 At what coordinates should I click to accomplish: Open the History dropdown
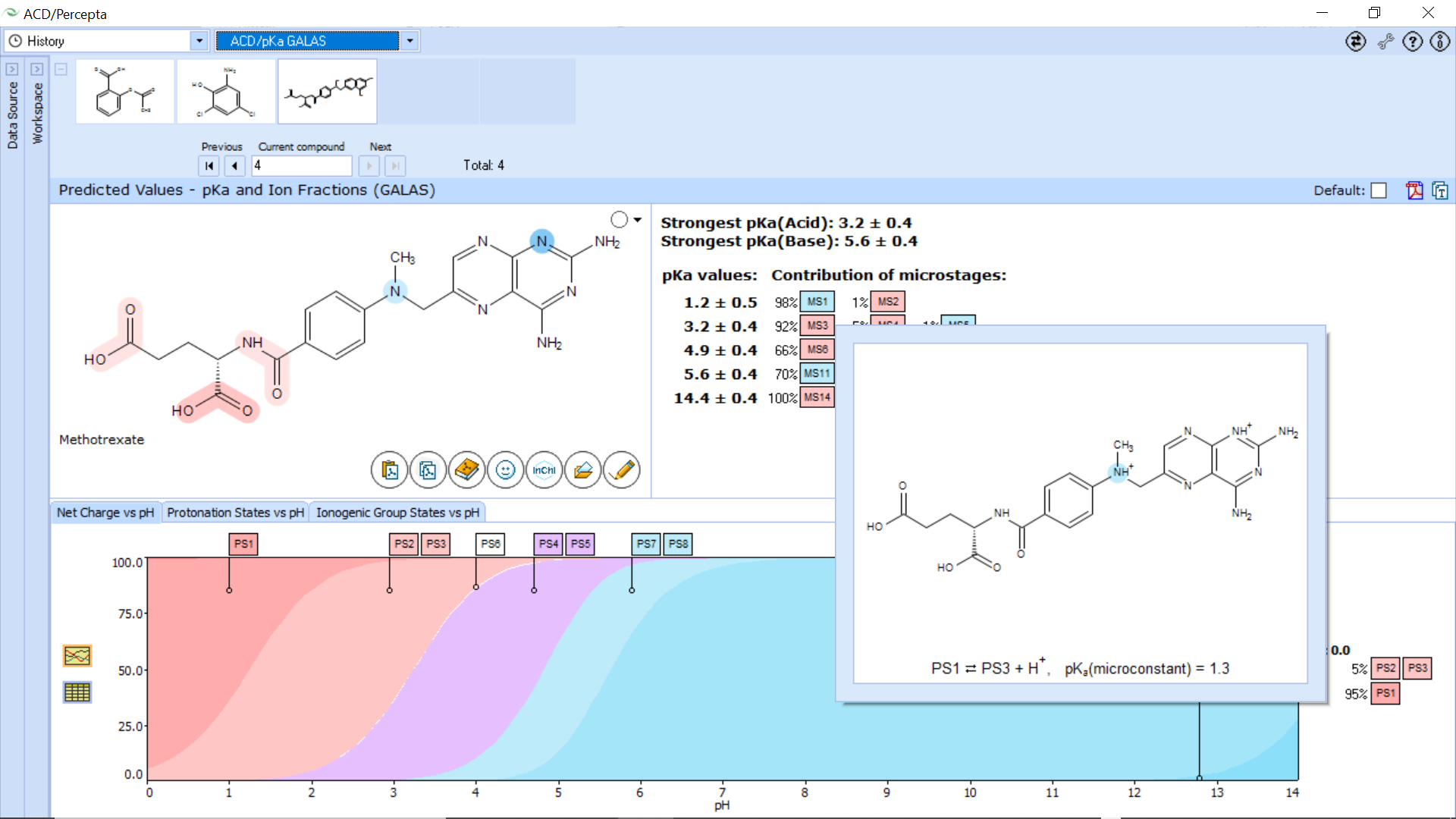(199, 41)
